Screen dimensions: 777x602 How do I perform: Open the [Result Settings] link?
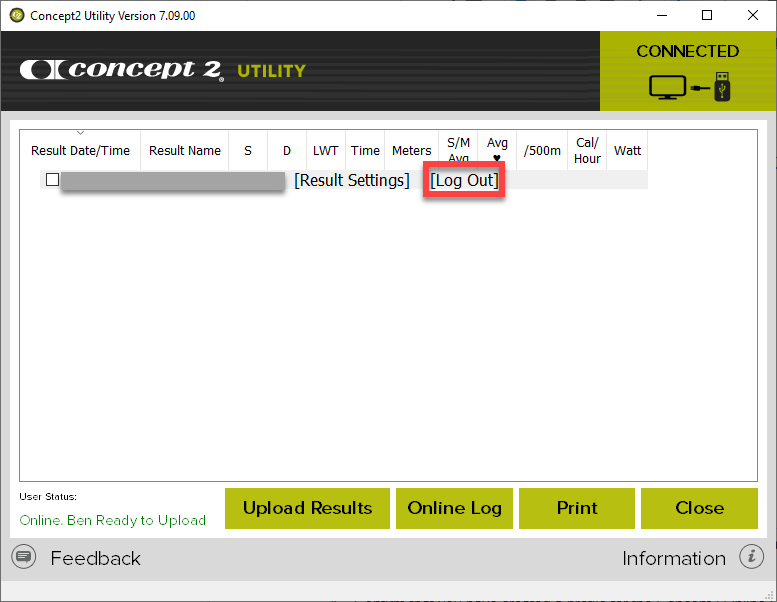[x=352, y=180]
